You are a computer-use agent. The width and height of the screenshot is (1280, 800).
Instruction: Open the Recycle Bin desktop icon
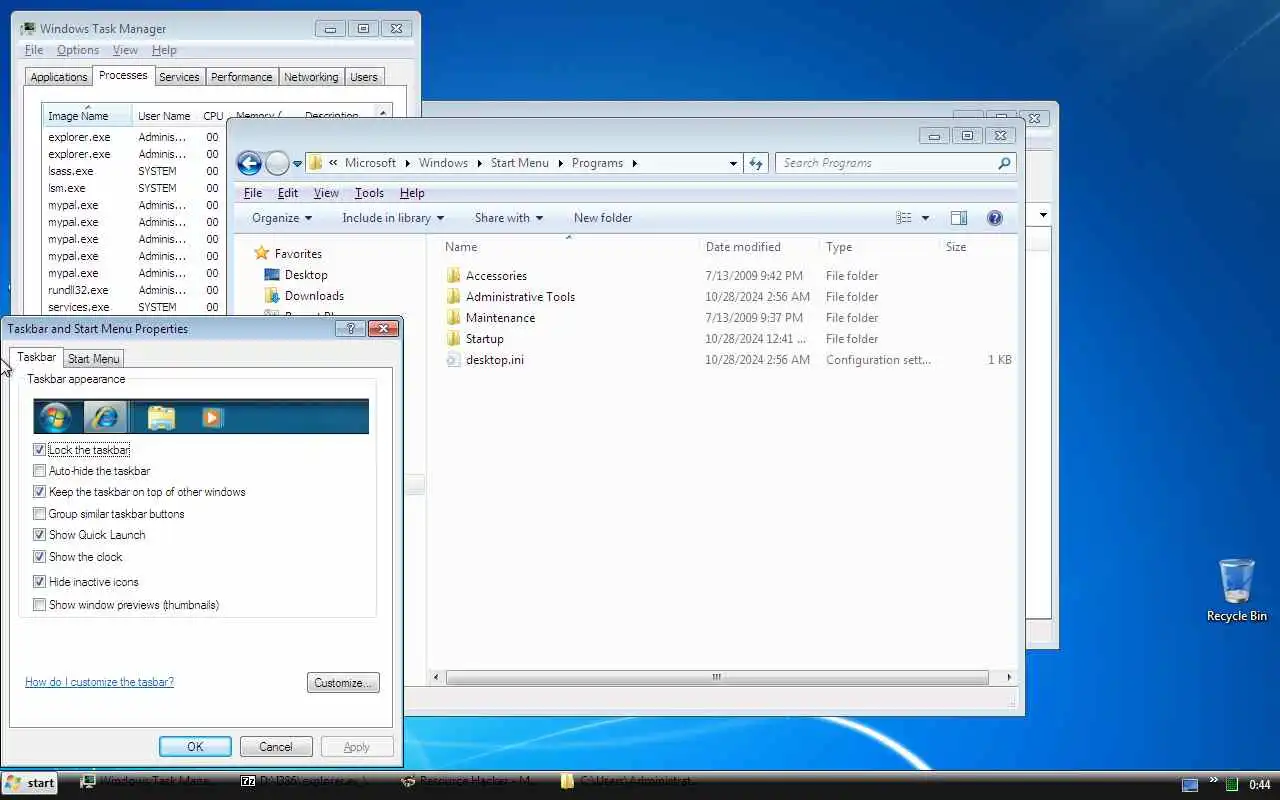[x=1237, y=590]
